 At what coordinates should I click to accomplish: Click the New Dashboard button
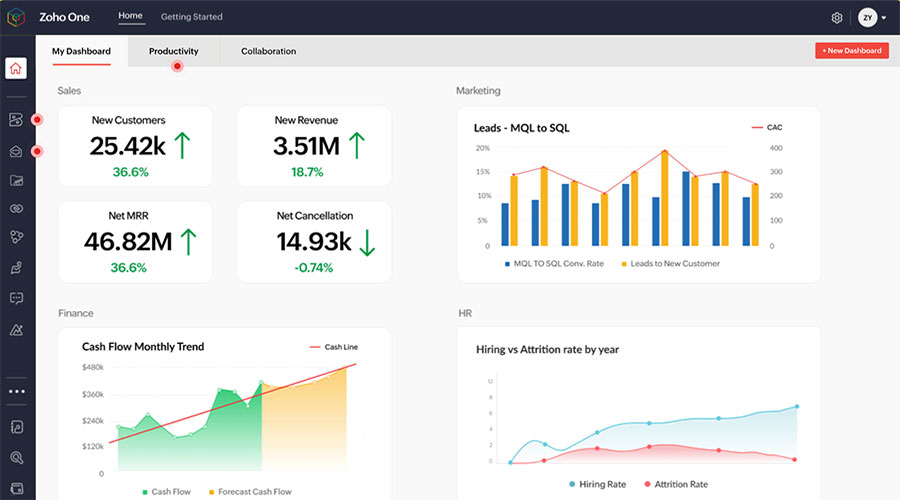[851, 50]
